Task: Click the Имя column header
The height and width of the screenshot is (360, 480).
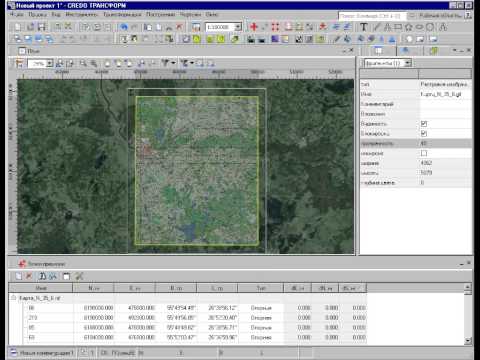Action: click(41, 288)
